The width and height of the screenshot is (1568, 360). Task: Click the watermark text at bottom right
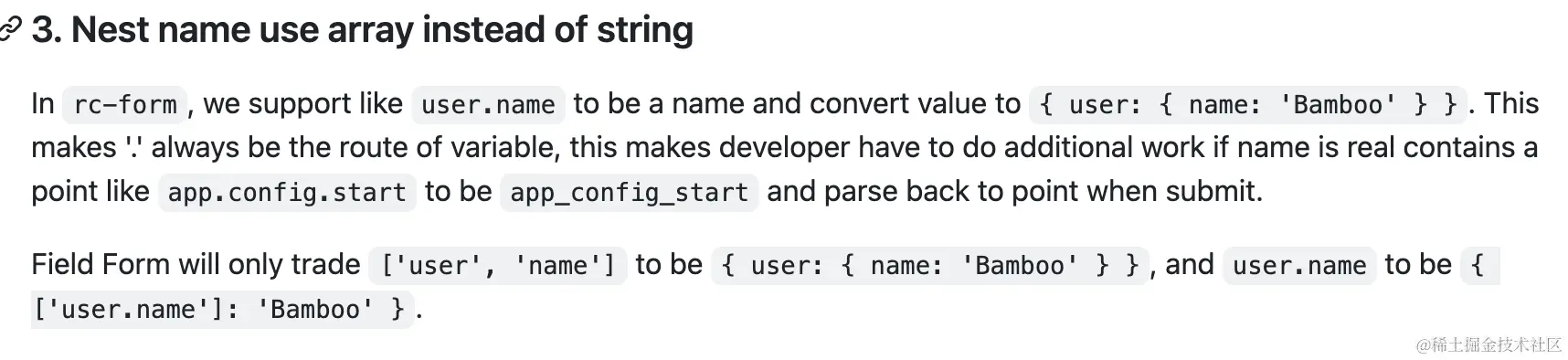[x=1489, y=344]
